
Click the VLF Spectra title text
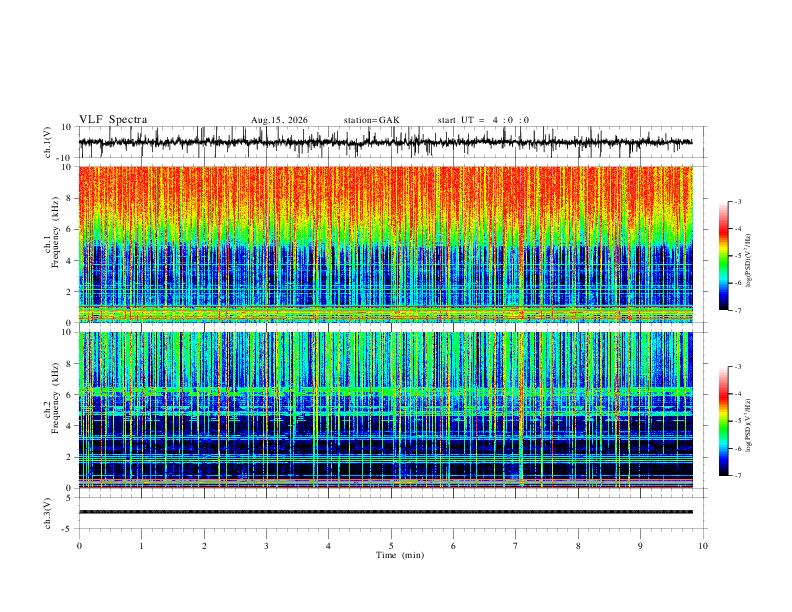coord(113,120)
